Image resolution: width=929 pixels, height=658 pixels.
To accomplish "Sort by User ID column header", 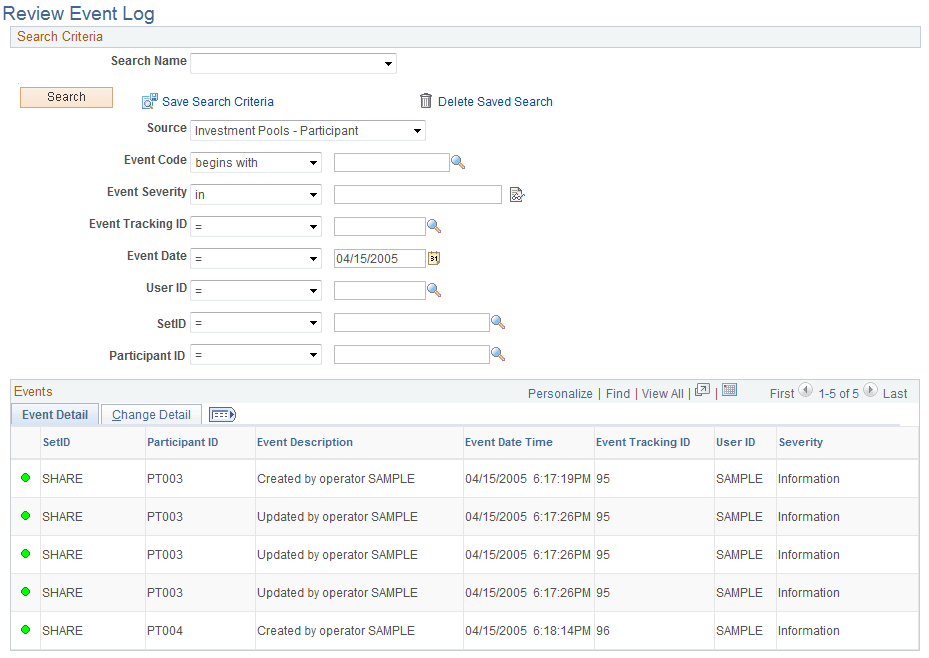I will pos(735,442).
